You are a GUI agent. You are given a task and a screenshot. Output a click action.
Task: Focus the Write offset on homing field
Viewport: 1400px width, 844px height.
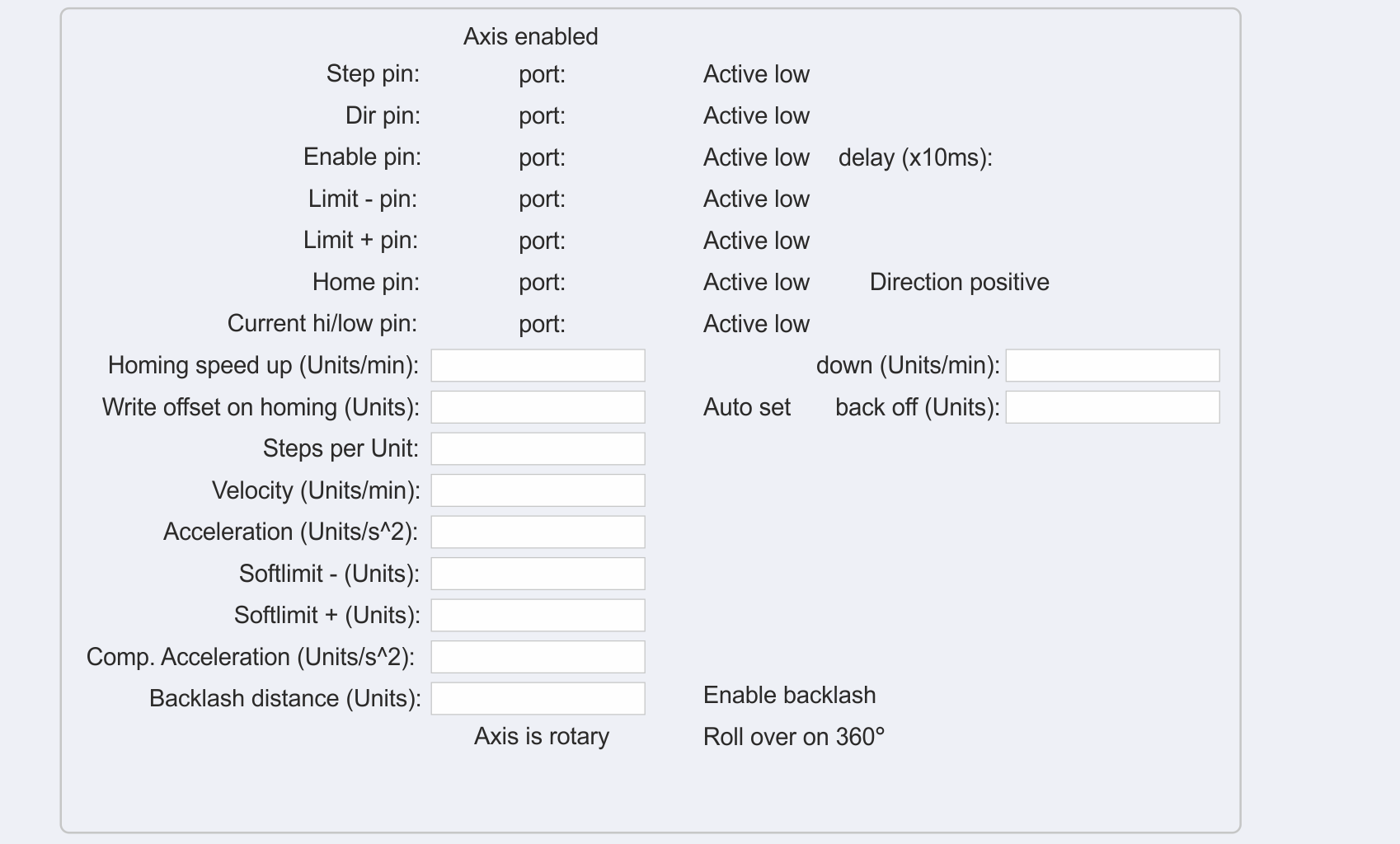(x=538, y=407)
